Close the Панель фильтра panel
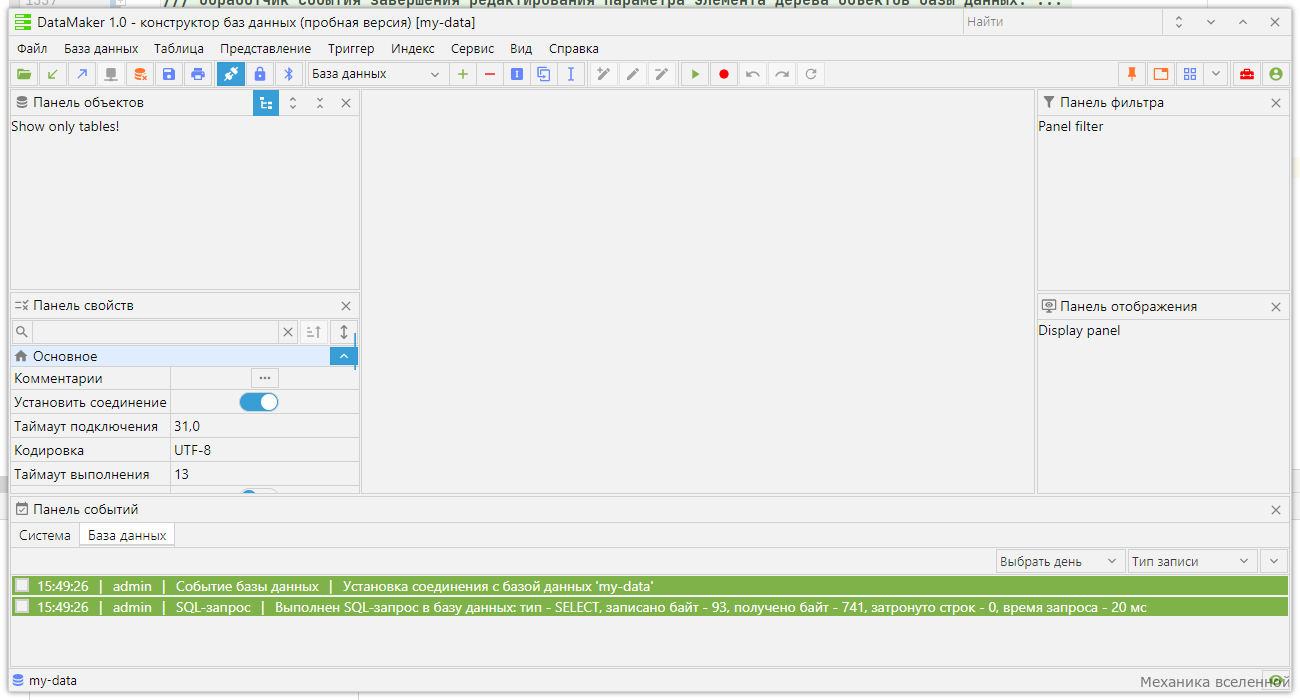Screen dimensions: 1300x700 [x=1276, y=103]
